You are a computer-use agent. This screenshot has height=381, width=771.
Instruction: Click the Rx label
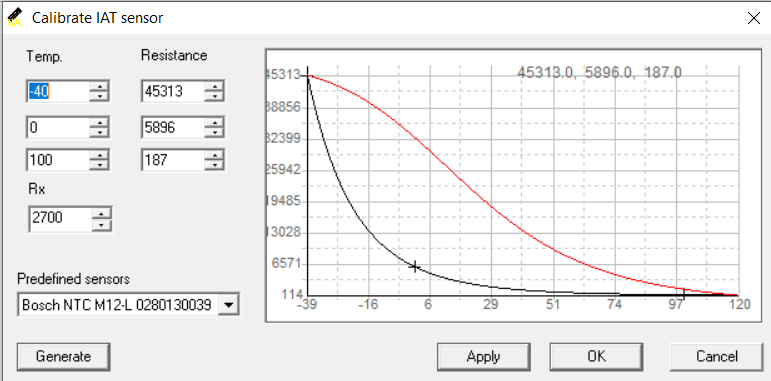pos(37,189)
